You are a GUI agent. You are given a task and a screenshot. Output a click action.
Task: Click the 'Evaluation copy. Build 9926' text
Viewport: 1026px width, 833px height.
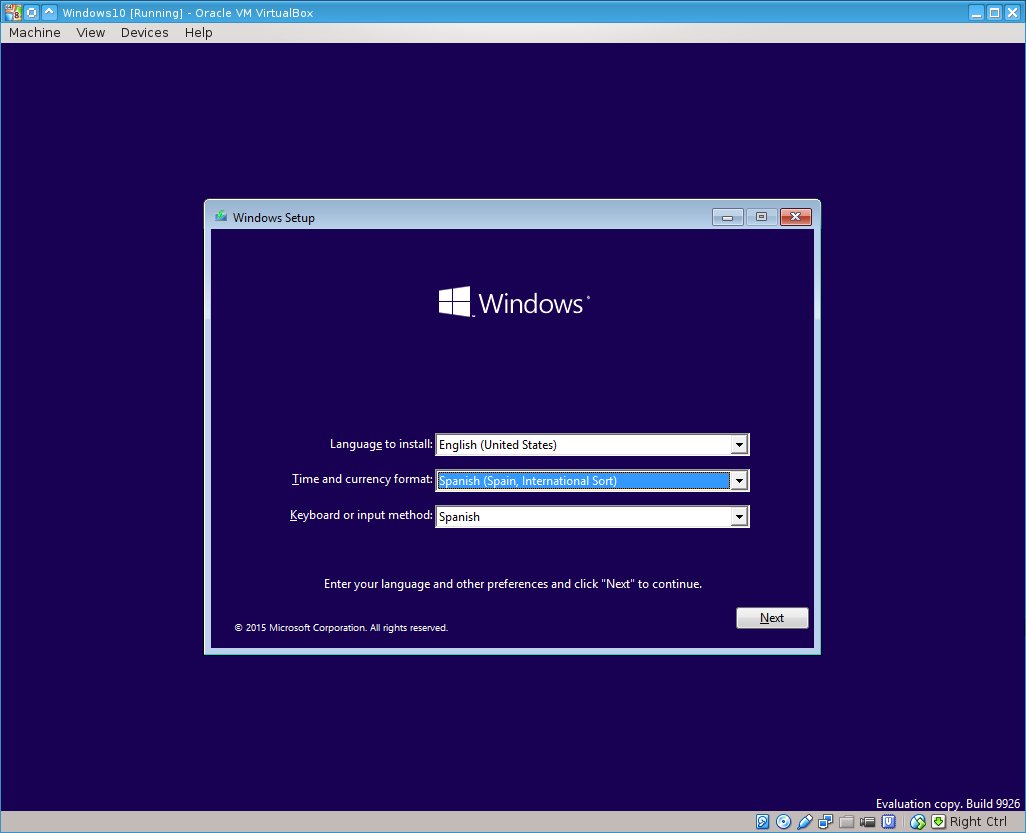point(947,804)
